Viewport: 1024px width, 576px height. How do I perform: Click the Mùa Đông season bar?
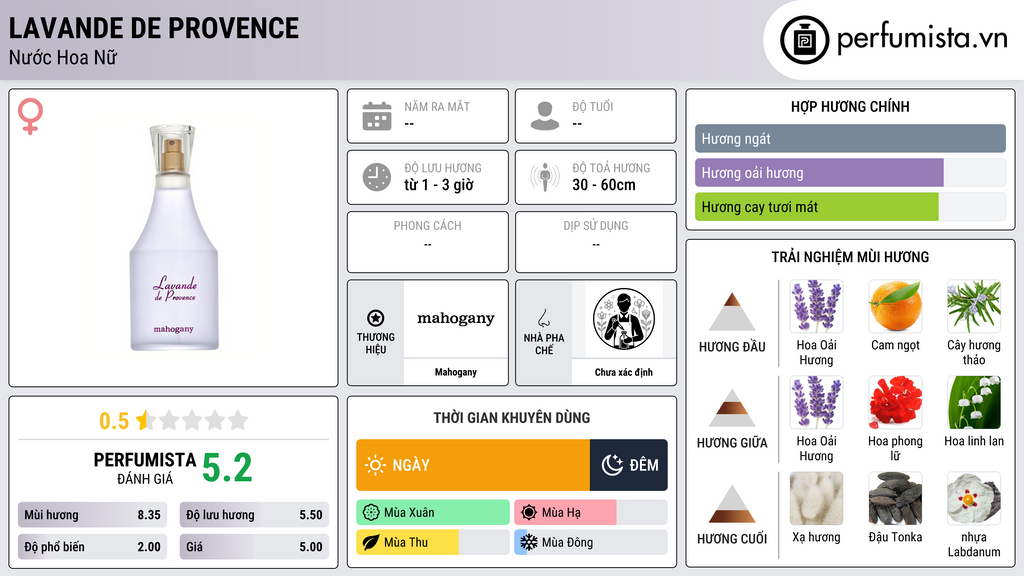point(591,542)
